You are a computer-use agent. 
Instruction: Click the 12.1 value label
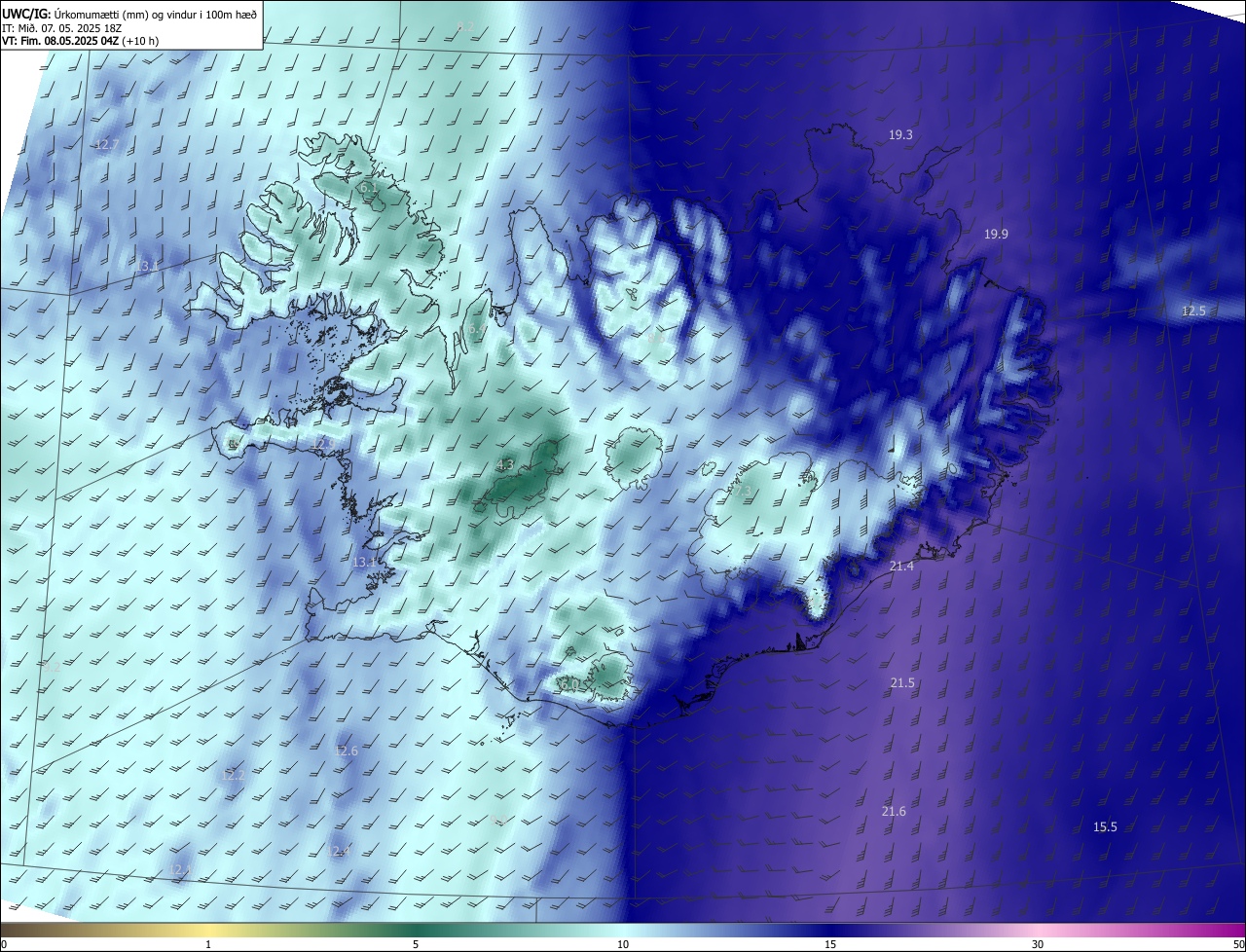[x=179, y=869]
